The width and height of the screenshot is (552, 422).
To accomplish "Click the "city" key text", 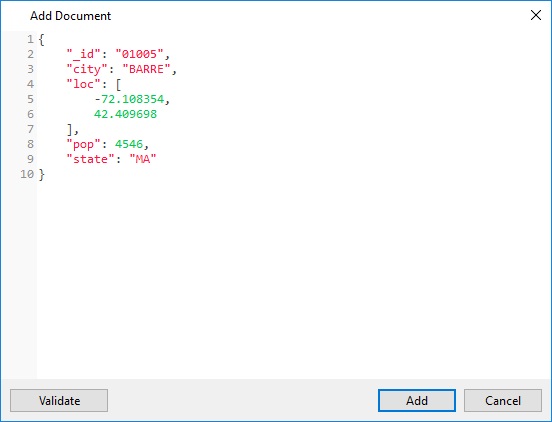I will [x=87, y=69].
